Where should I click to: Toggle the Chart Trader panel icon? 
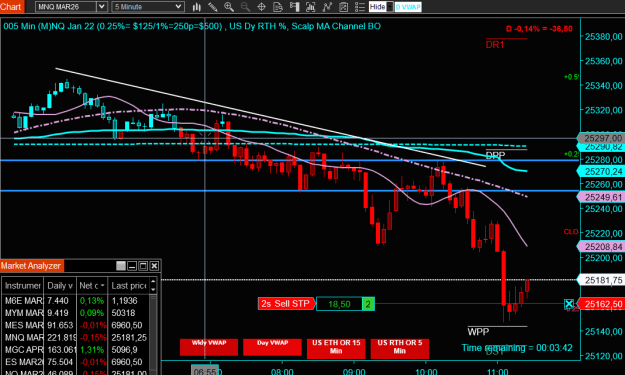pyautogui.click(x=294, y=7)
